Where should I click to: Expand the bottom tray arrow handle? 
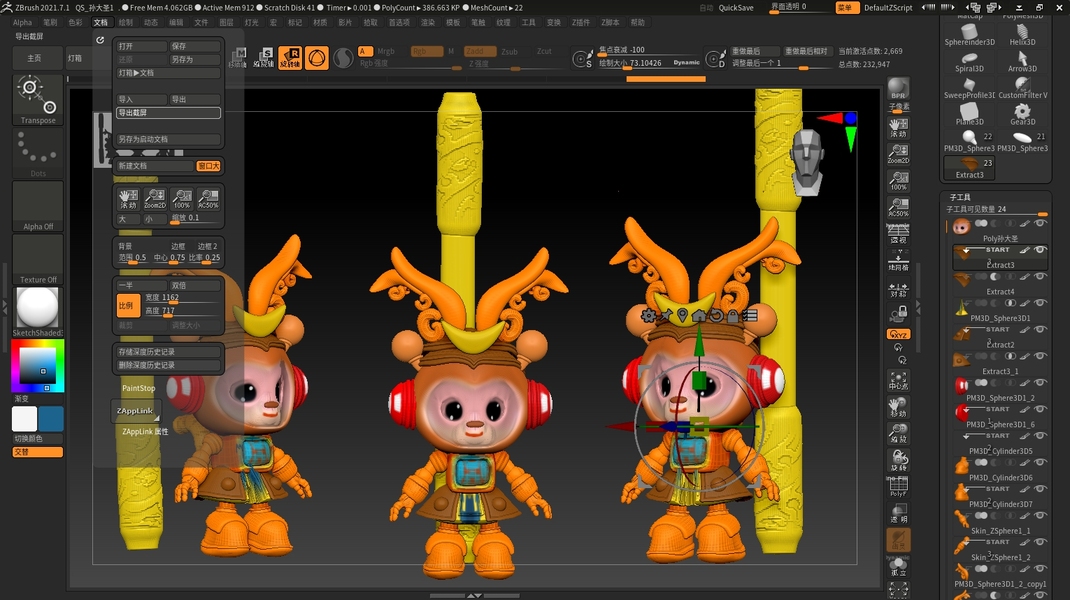(474, 596)
